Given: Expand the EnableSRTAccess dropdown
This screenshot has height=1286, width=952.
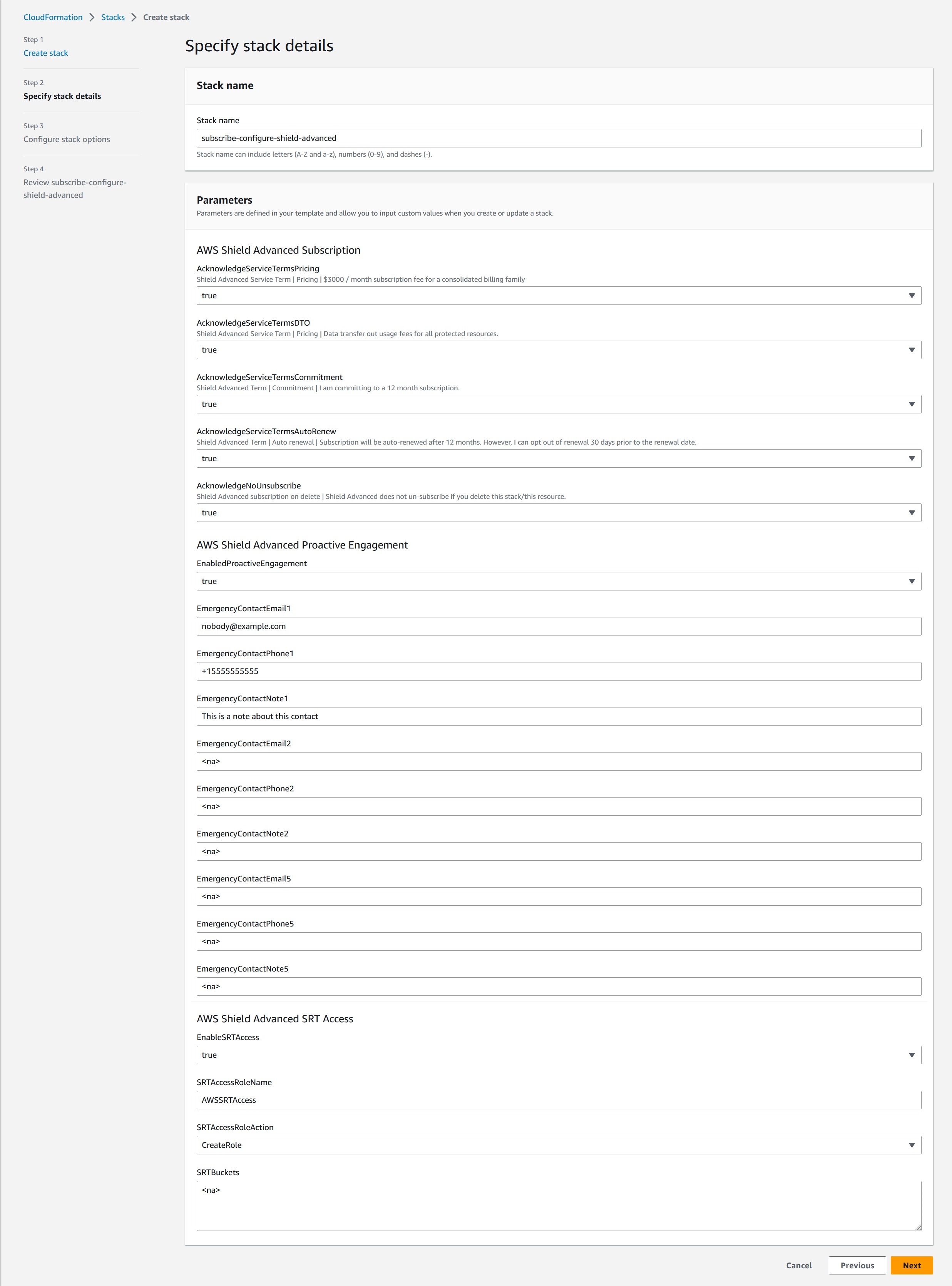Looking at the screenshot, I should [559, 1055].
